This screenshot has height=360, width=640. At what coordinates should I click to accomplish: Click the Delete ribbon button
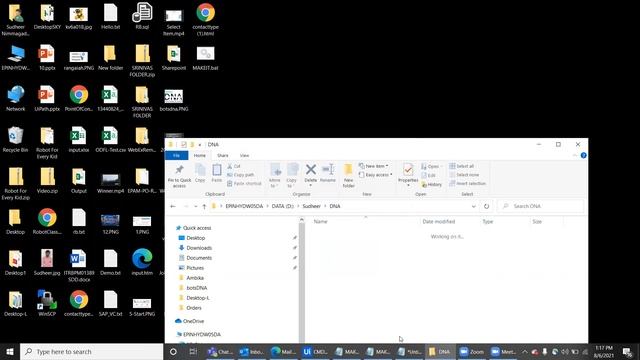point(311,175)
